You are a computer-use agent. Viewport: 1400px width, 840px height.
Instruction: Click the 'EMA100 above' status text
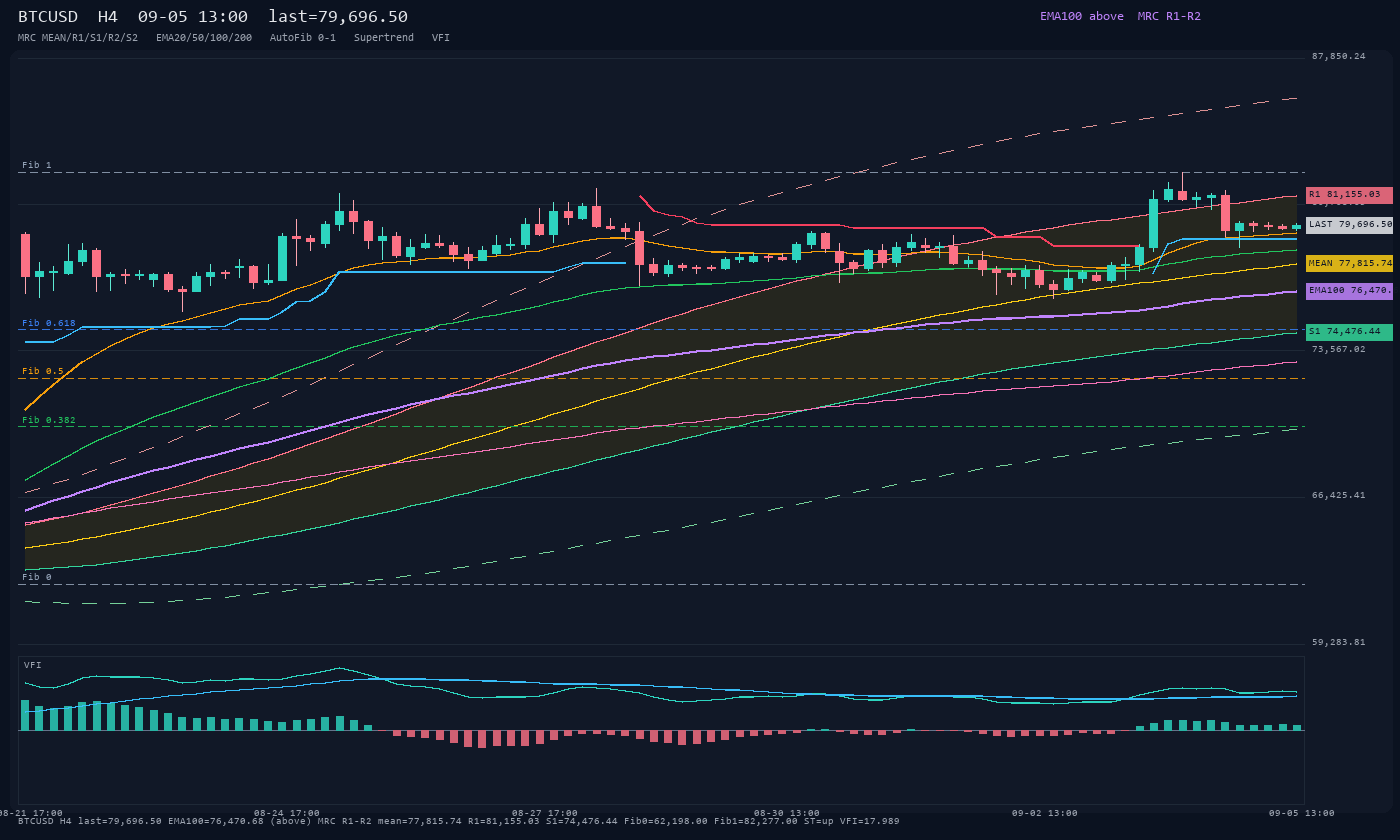[x=1082, y=16]
